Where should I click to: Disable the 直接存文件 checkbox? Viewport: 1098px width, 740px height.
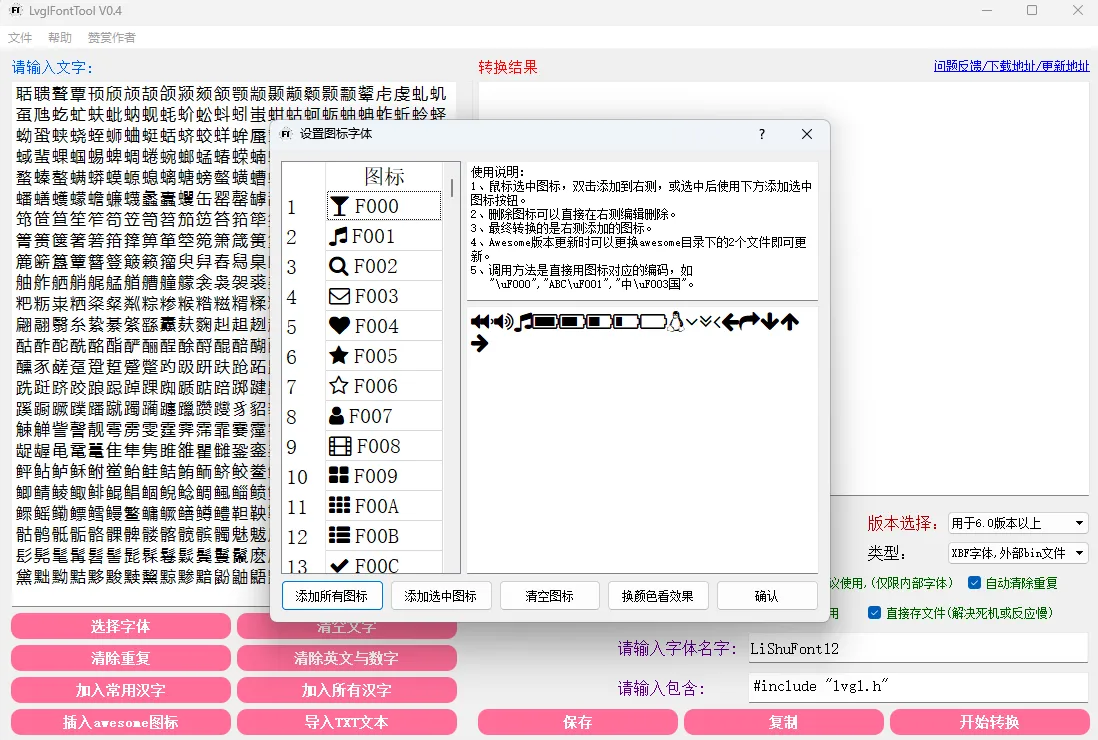point(875,611)
